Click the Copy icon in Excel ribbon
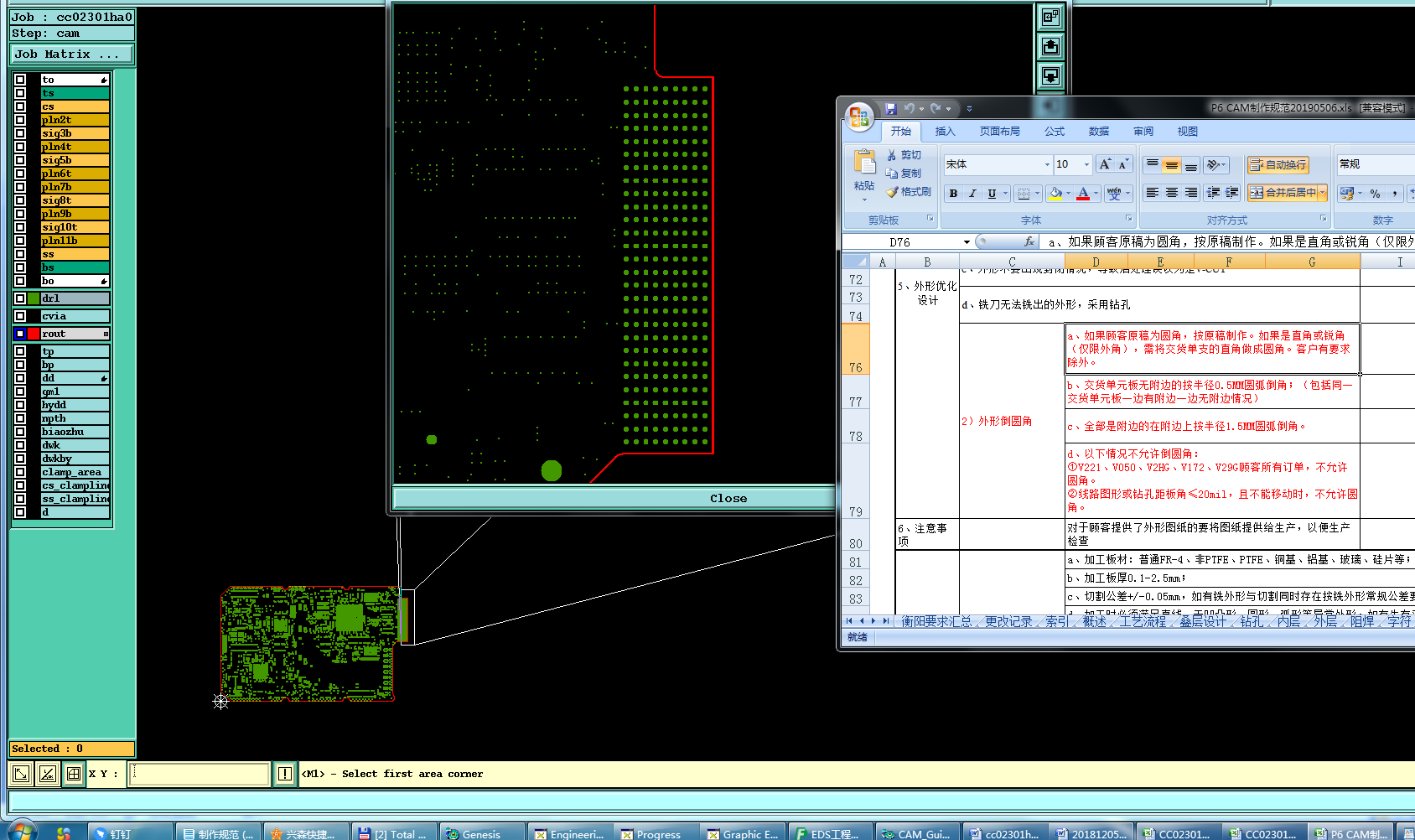Image resolution: width=1415 pixels, height=840 pixels. point(892,174)
